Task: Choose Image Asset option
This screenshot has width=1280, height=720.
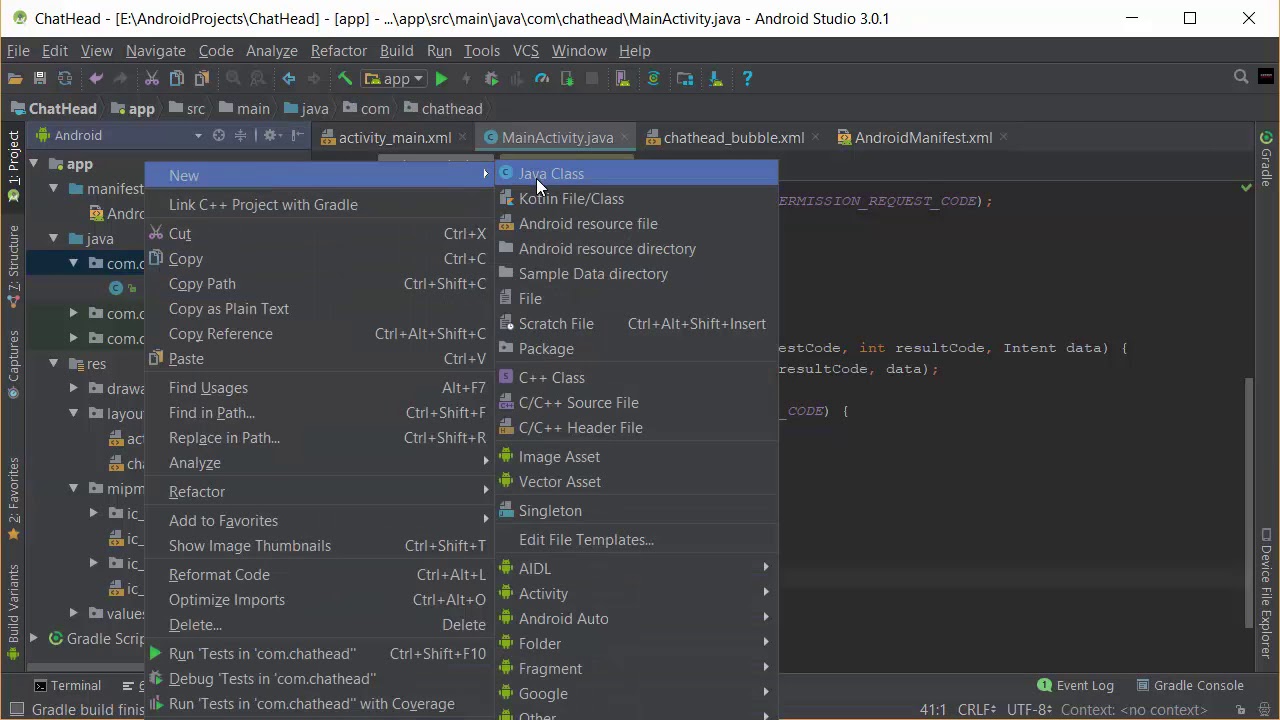Action: click(x=636, y=457)
